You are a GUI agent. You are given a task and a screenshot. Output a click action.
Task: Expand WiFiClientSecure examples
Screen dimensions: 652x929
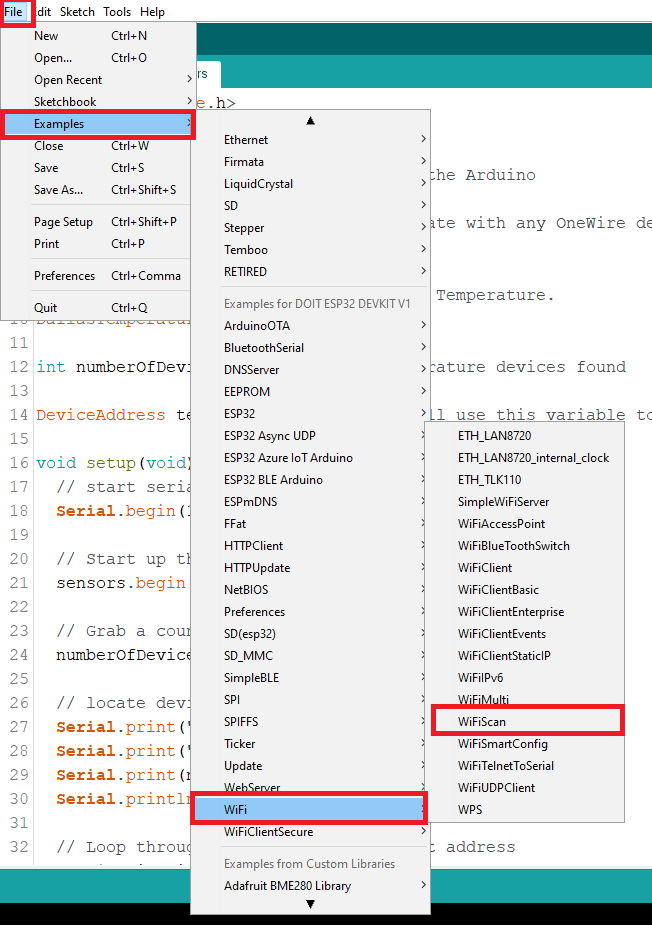point(310,831)
